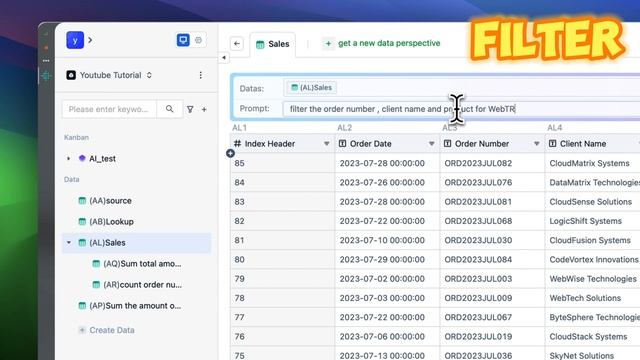Select the cell WebWise Technologies
The height and width of the screenshot is (360, 640).
593,279
